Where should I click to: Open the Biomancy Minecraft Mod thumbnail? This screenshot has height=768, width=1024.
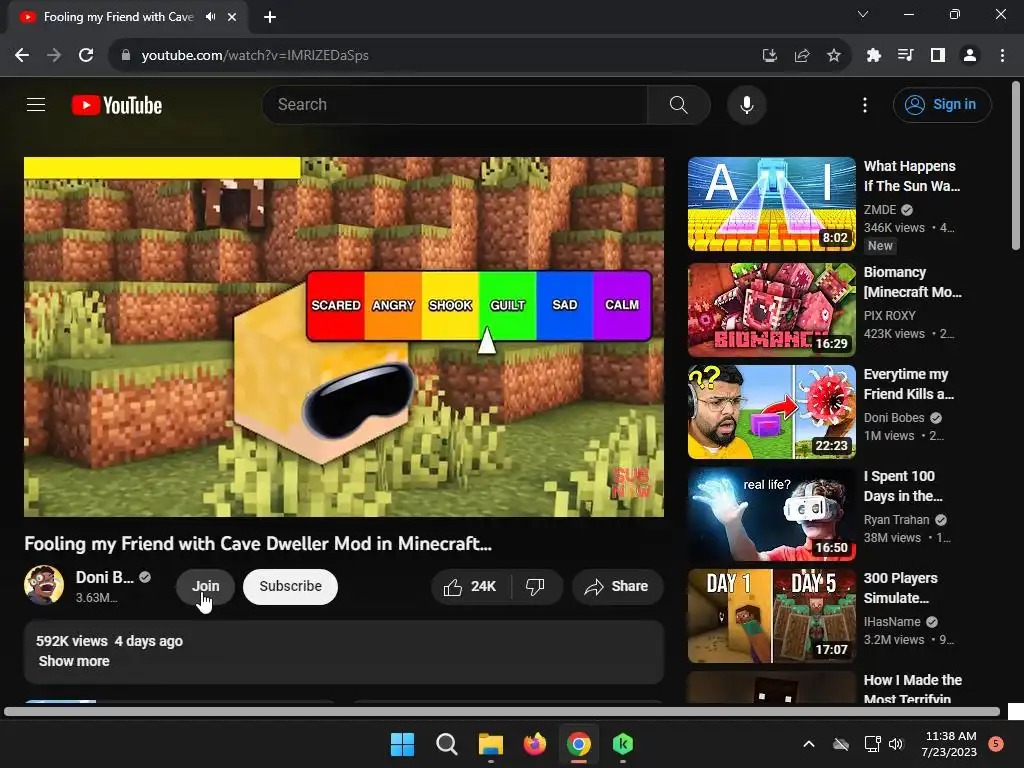pos(771,310)
